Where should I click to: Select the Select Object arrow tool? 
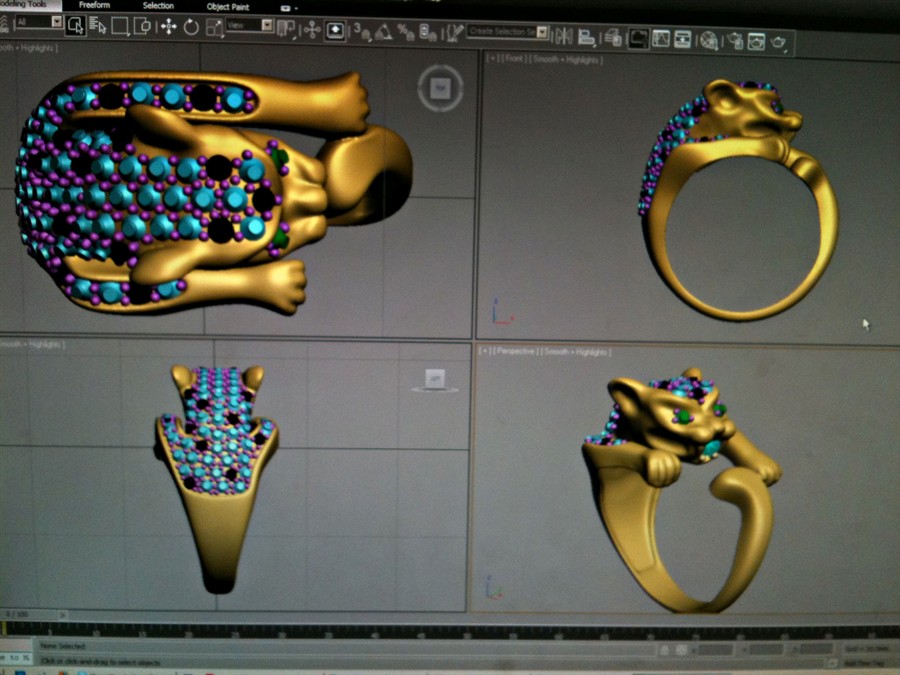tap(76, 25)
